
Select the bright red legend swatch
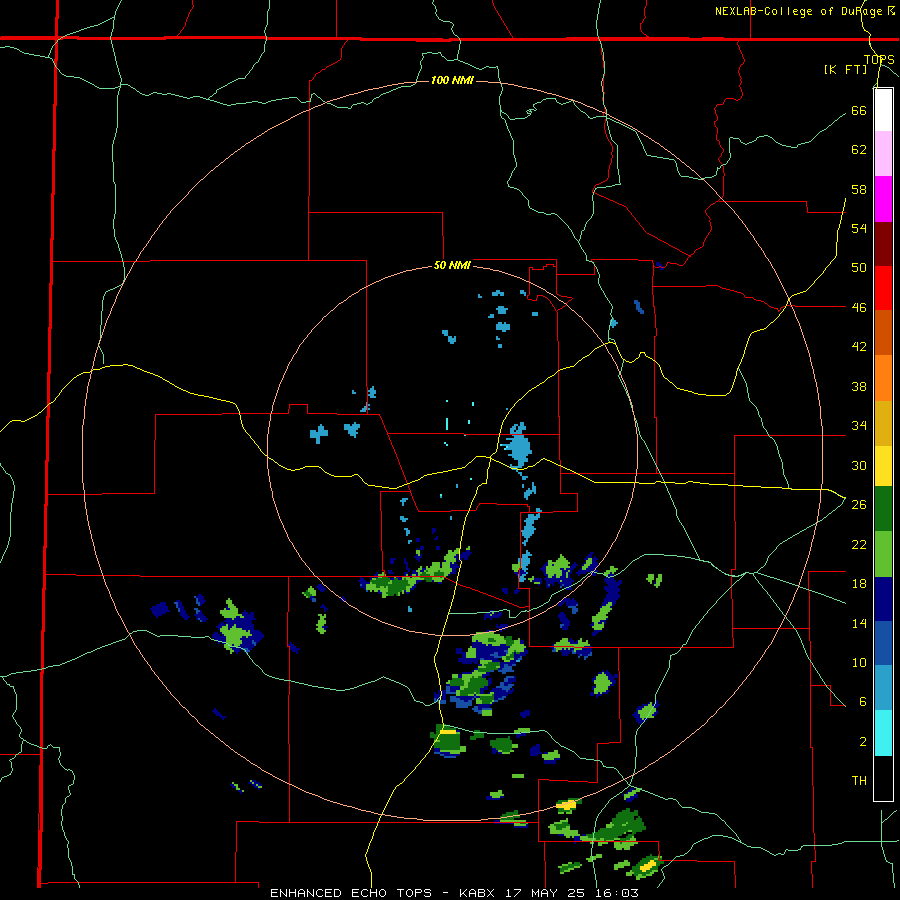pos(883,288)
